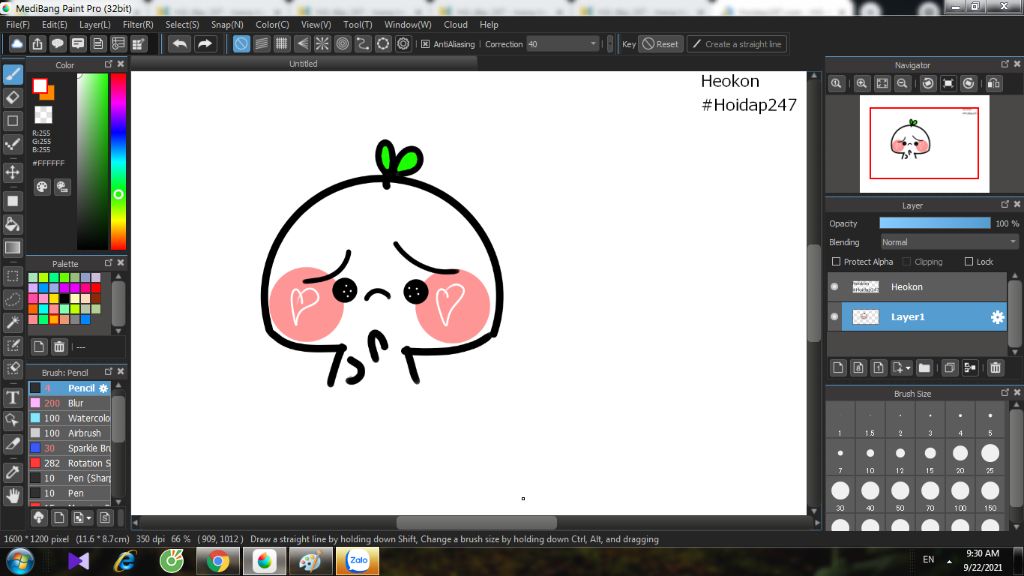Image resolution: width=1024 pixels, height=576 pixels.
Task: Select the Hand tool
Action: (12, 496)
